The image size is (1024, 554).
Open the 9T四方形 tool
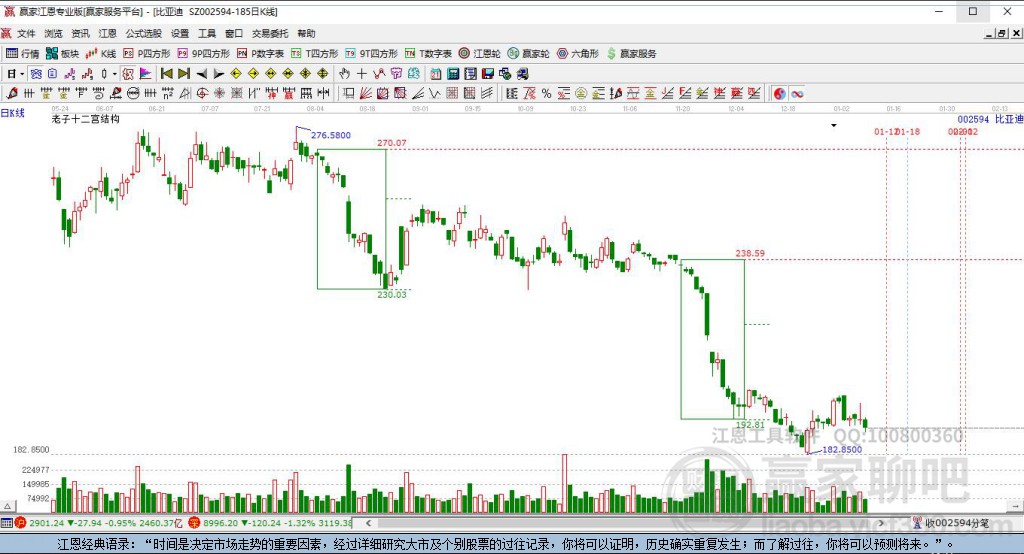(x=372, y=54)
